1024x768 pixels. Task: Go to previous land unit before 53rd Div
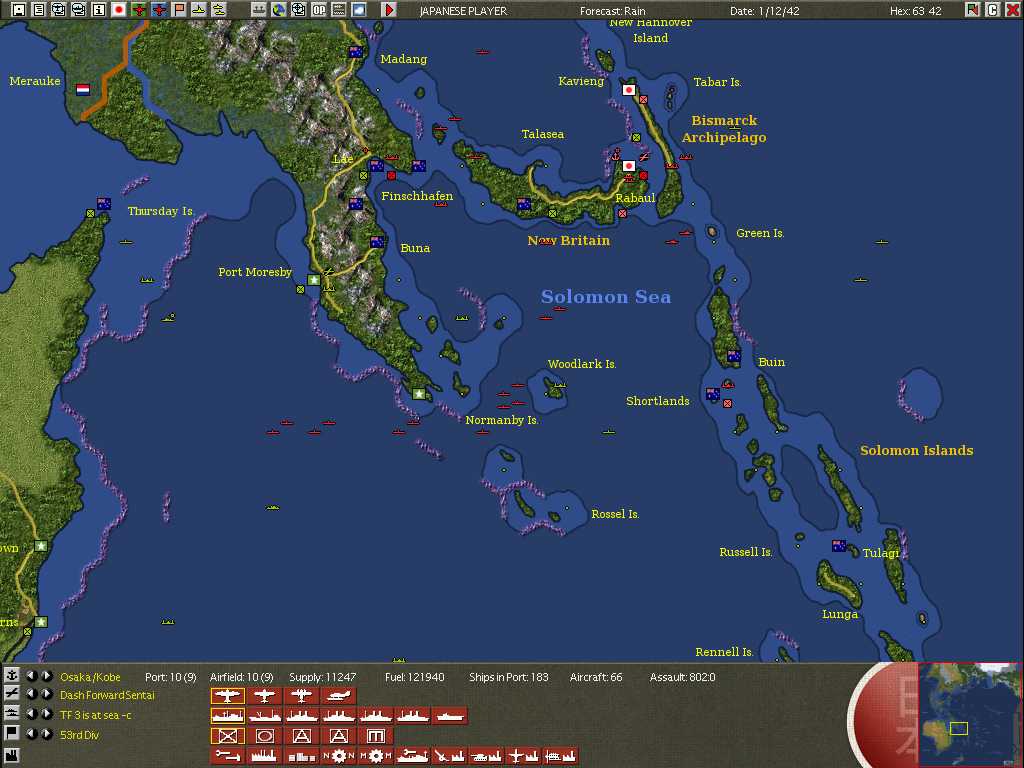(31, 733)
